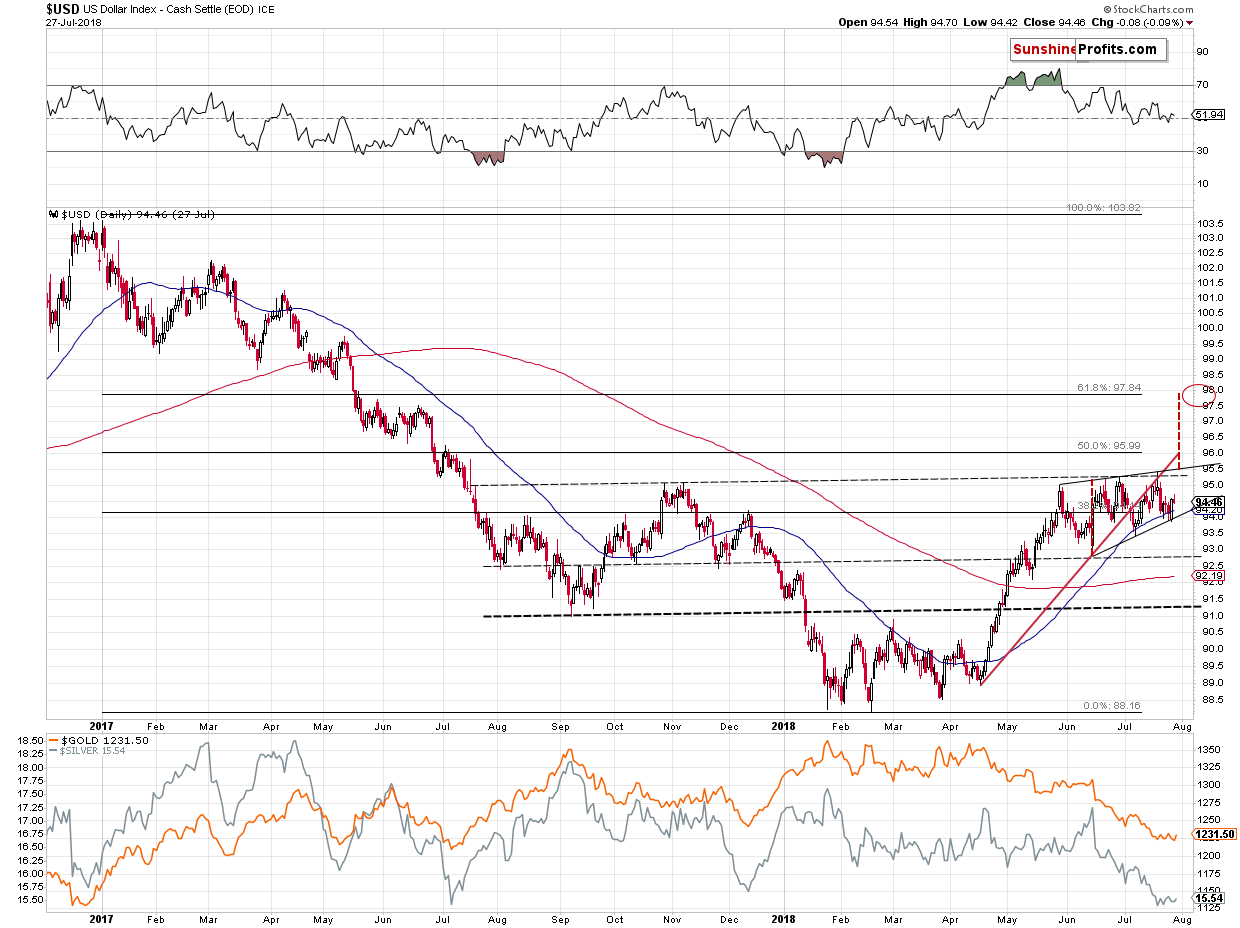The width and height of the screenshot is (1240, 928).
Task: Click the Chg -0.08 (-0.09%) value
Action: 1139,22
